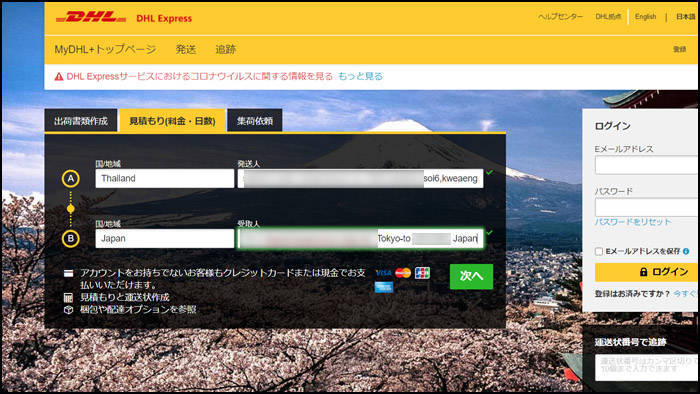Click the destination country field showing Japan
This screenshot has height=394, width=700.
165,238
